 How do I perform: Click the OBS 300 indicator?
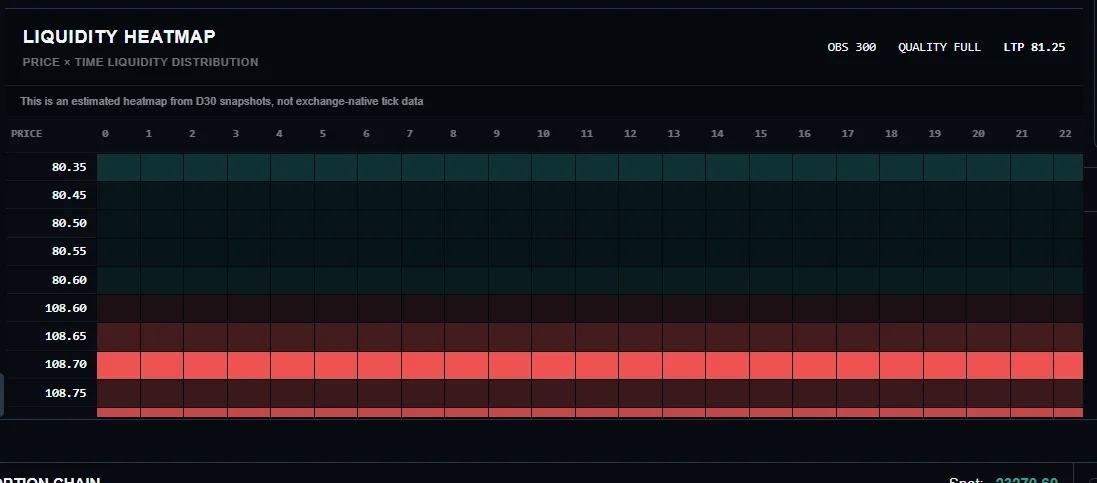coord(851,48)
